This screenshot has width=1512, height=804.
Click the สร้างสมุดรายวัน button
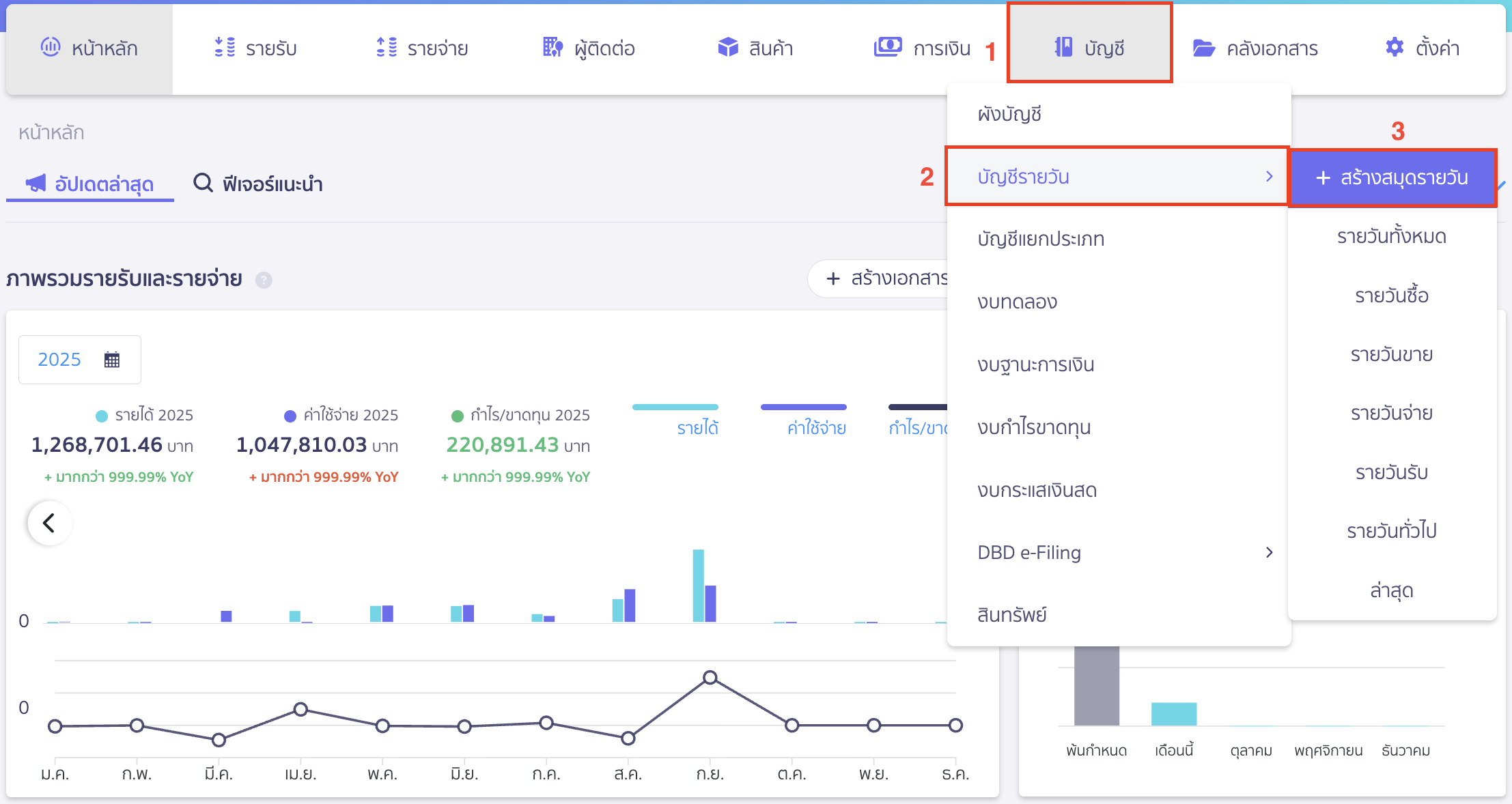coord(1392,178)
